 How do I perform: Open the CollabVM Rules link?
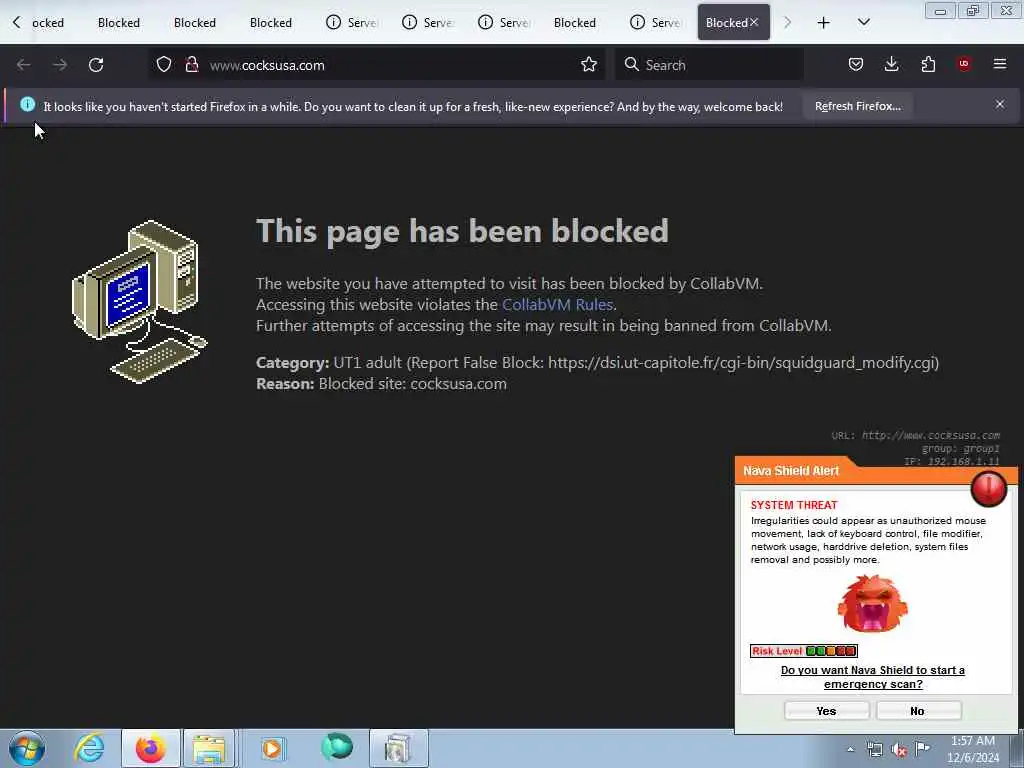(557, 304)
